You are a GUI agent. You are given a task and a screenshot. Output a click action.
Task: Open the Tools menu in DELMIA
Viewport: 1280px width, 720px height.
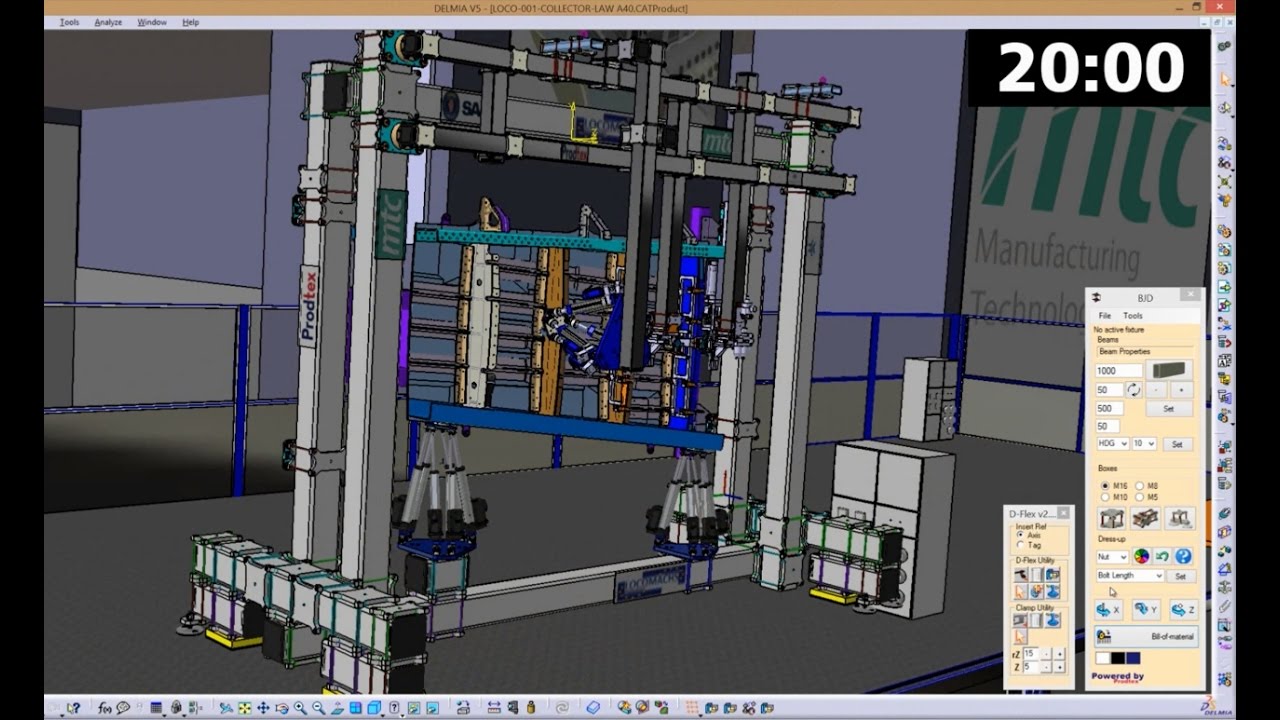tap(69, 22)
